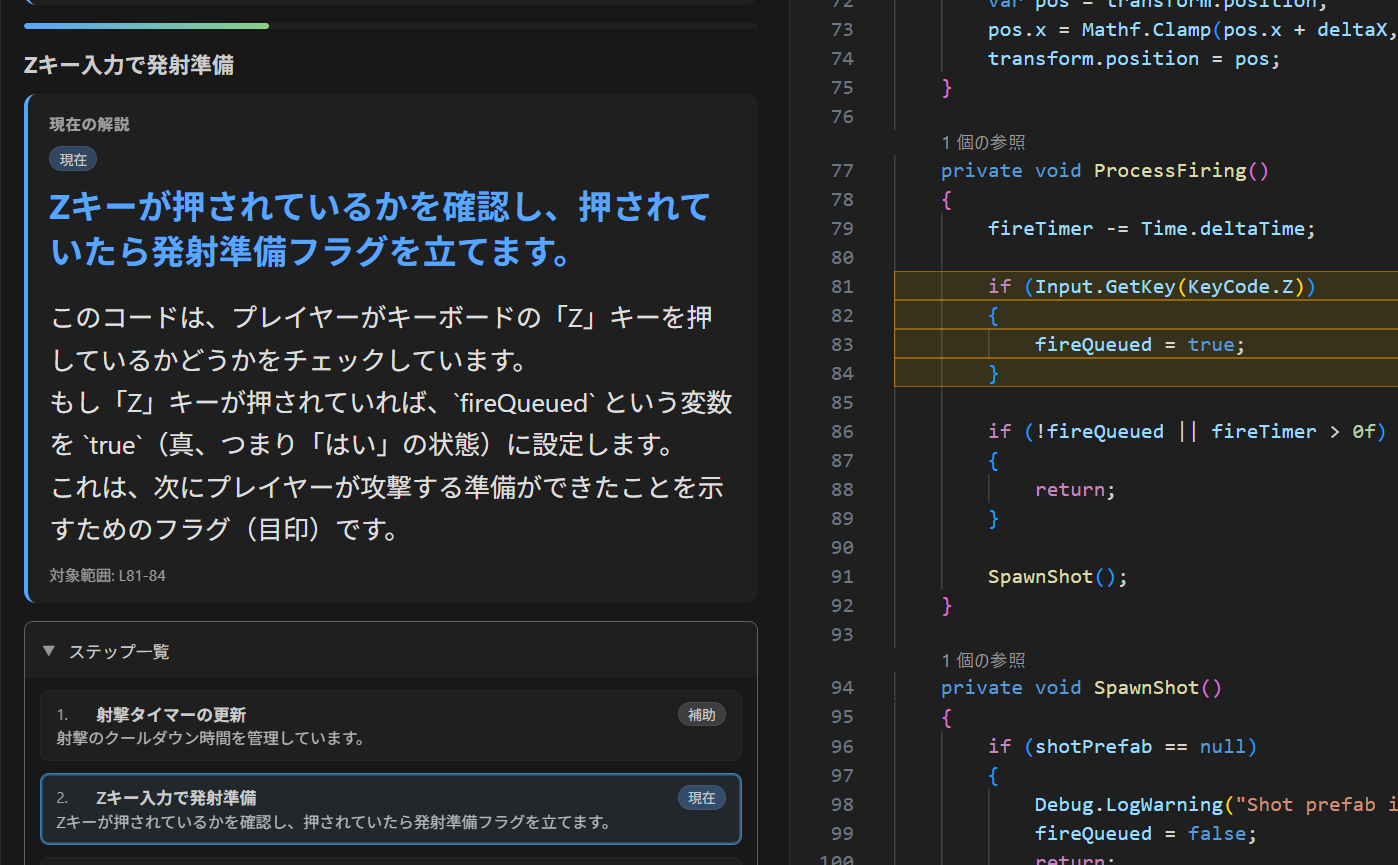Click the 補助 badge on step 1
The image size is (1398, 865).
point(701,714)
